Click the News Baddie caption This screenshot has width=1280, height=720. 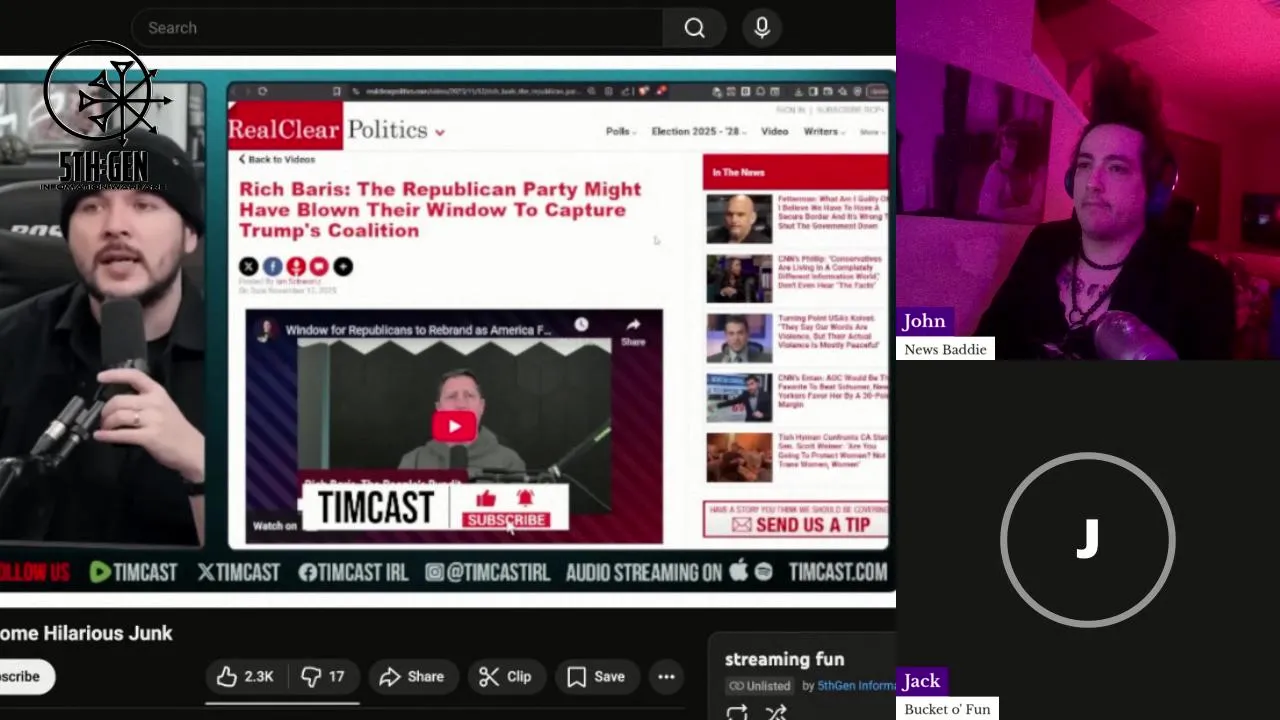(x=945, y=349)
